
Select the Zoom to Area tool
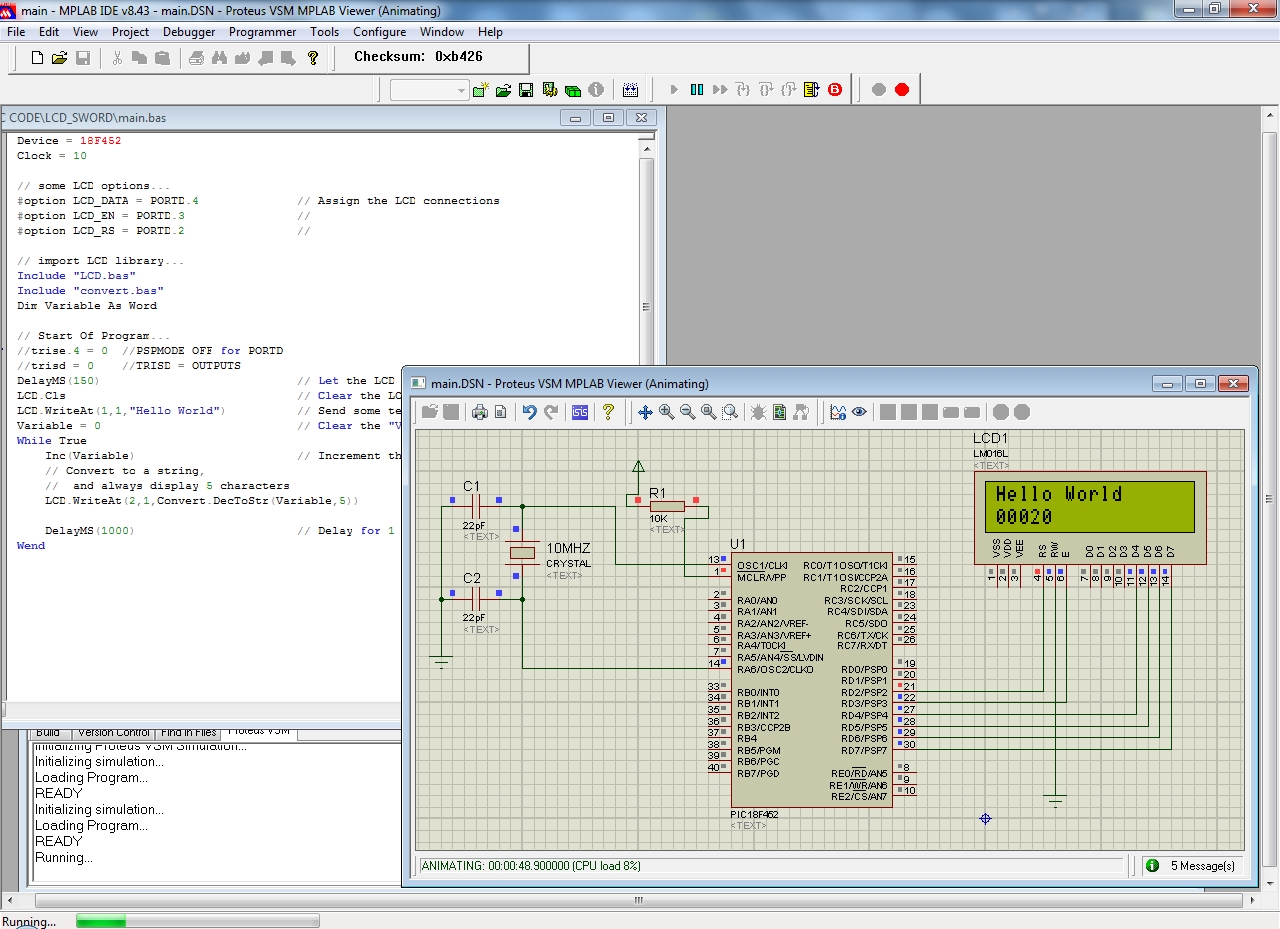point(730,412)
